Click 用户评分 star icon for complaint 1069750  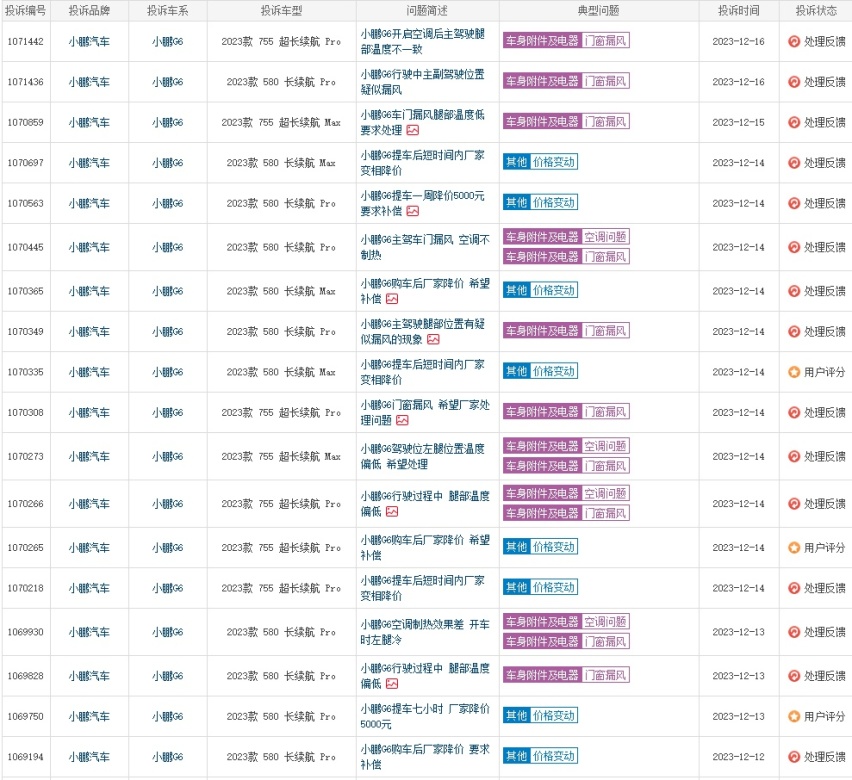pyautogui.click(x=794, y=716)
